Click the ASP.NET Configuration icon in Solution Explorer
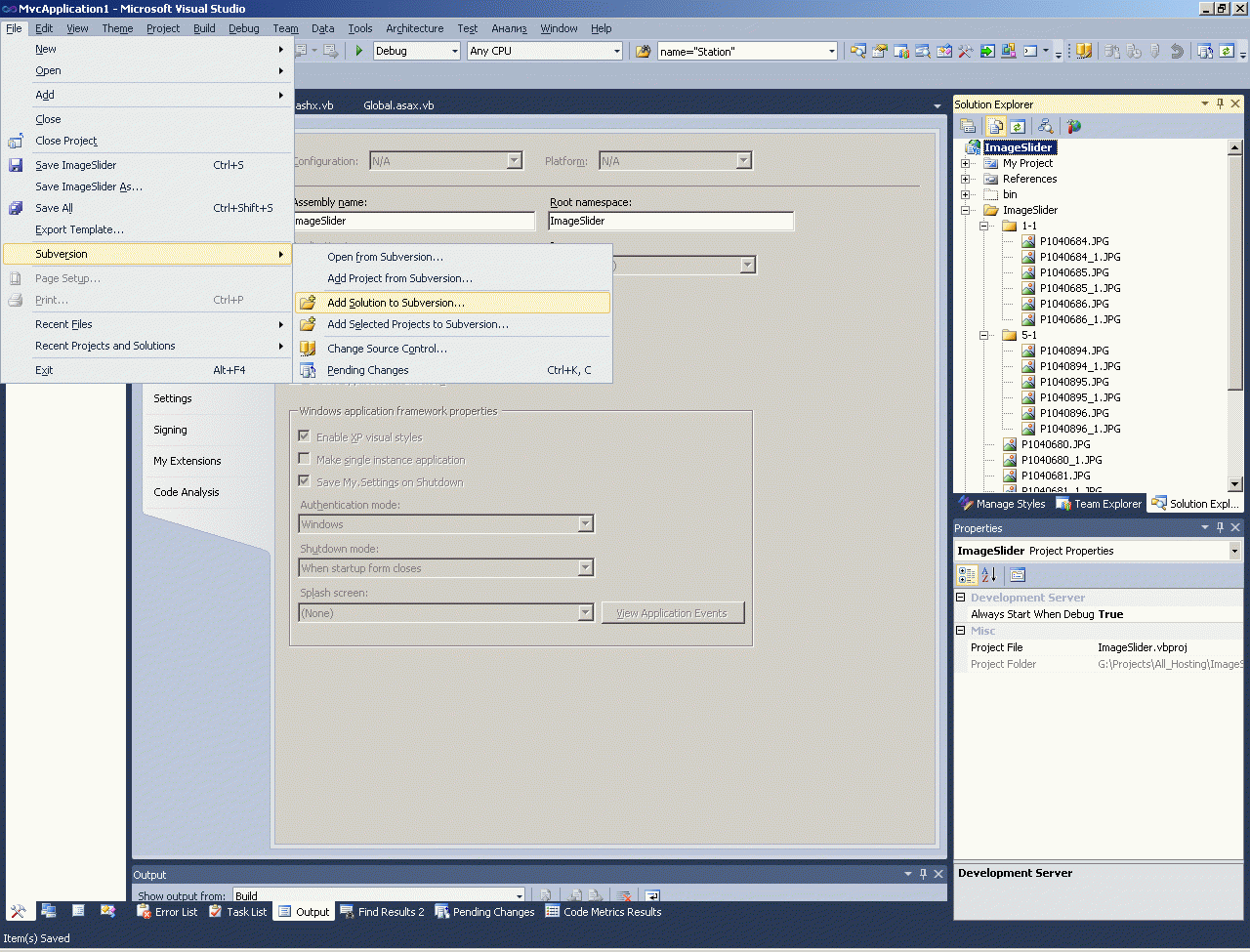 1074,126
